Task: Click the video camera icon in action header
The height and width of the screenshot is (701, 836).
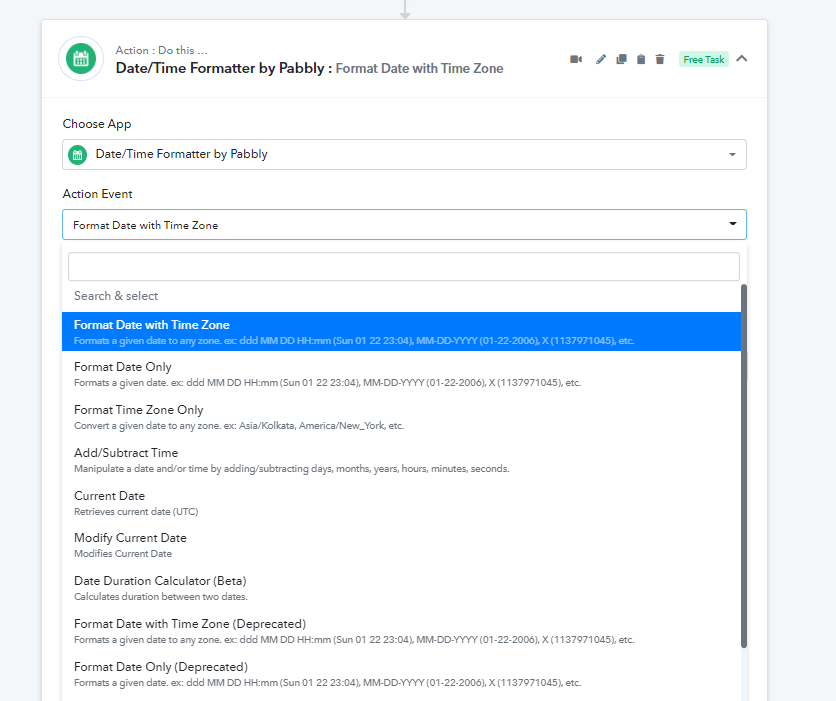Action: [576, 59]
